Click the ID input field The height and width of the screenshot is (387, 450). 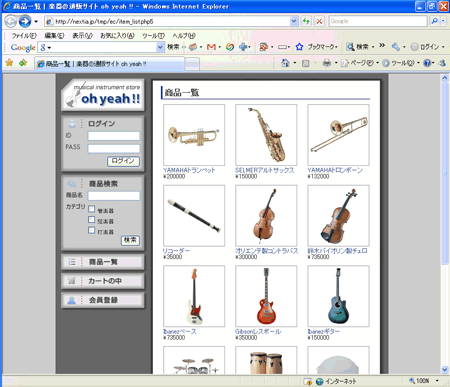[114, 136]
